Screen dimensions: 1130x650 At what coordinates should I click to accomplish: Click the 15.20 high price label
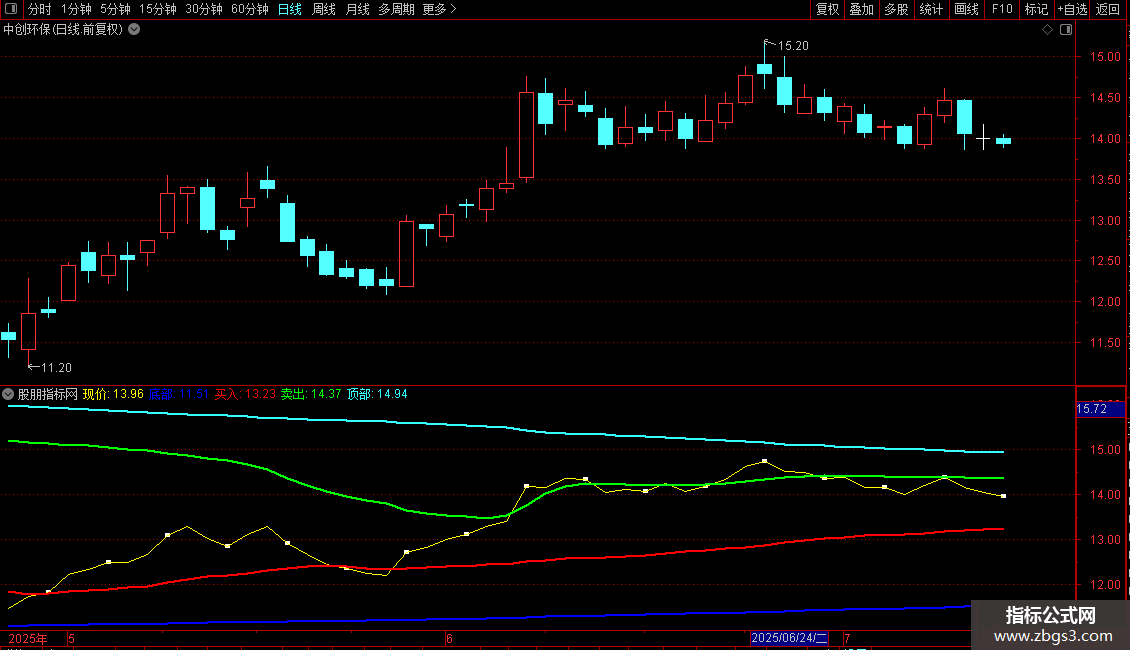point(793,46)
